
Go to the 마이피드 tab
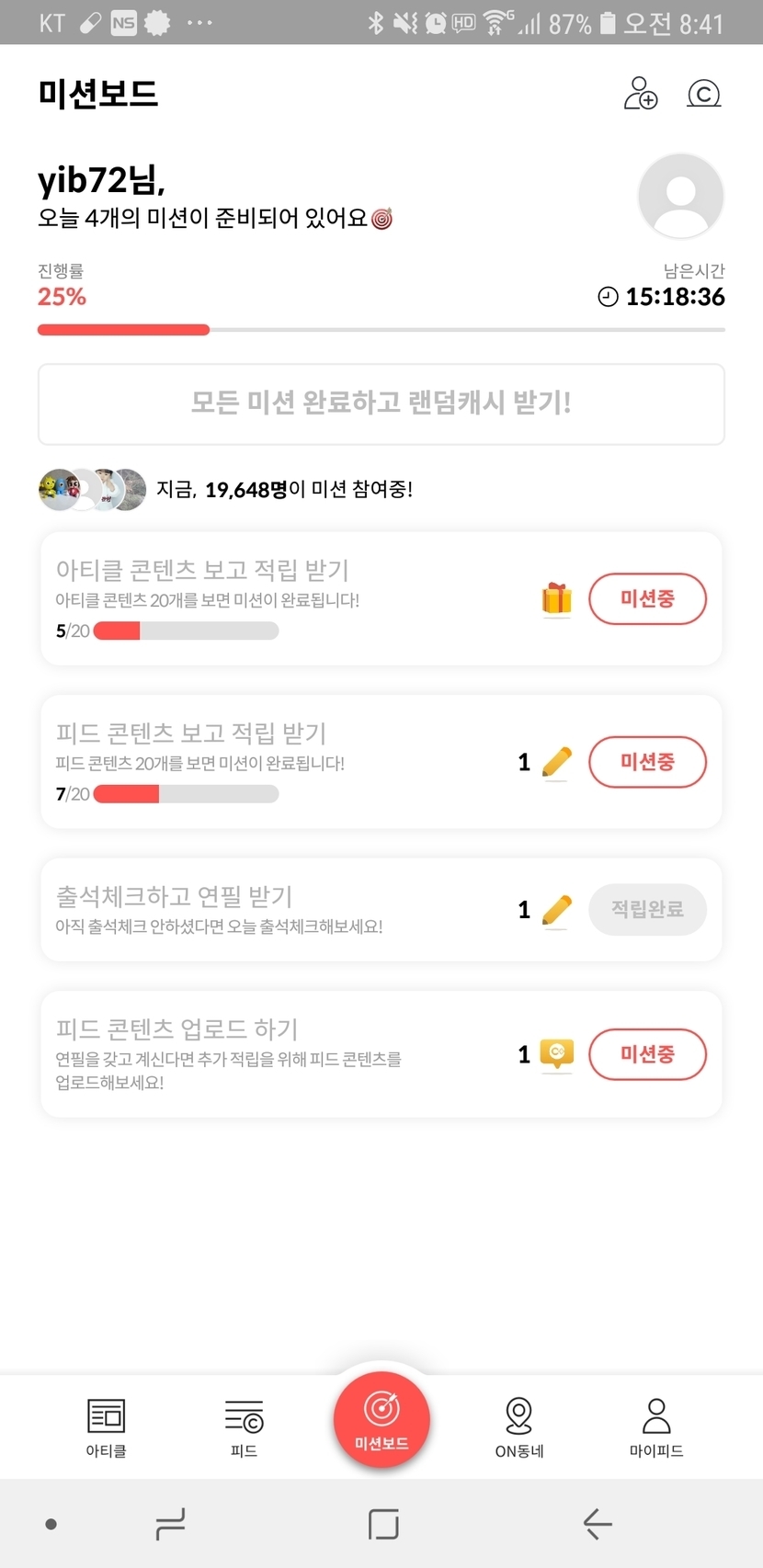[x=656, y=1426]
